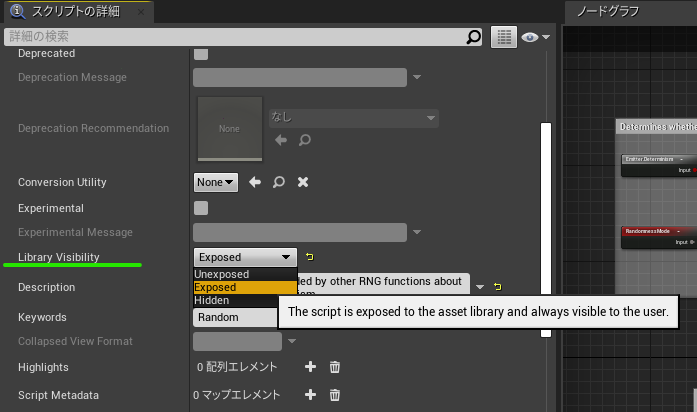
Task: Click the Experimental property label
Action: (x=51, y=208)
